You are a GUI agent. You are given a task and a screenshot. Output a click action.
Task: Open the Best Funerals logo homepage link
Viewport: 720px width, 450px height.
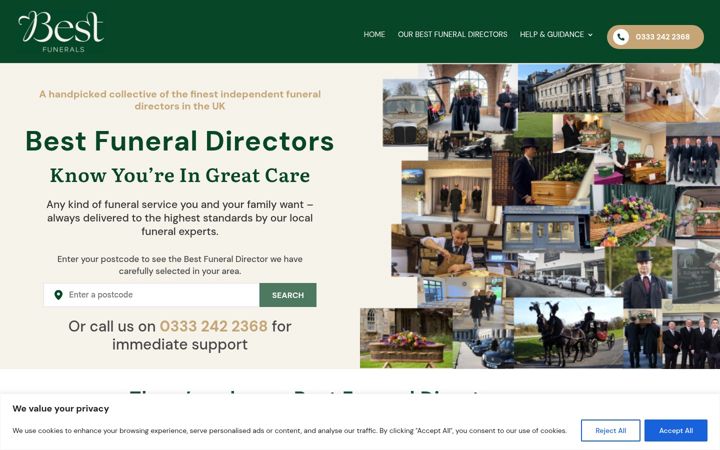tap(61, 32)
